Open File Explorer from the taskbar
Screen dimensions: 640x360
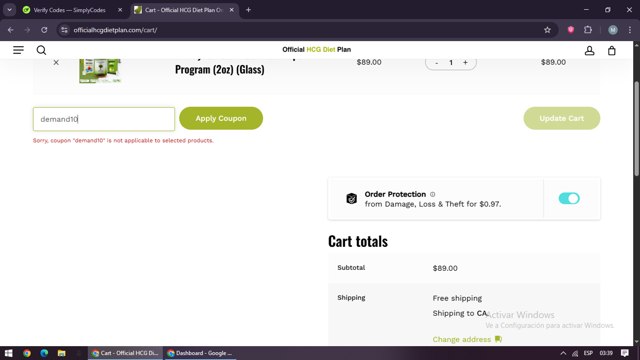click(x=62, y=353)
